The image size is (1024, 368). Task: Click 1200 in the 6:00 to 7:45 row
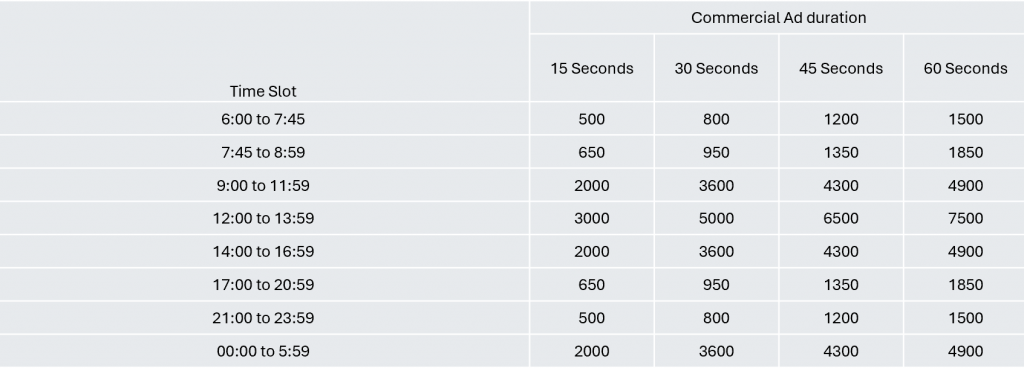841,119
